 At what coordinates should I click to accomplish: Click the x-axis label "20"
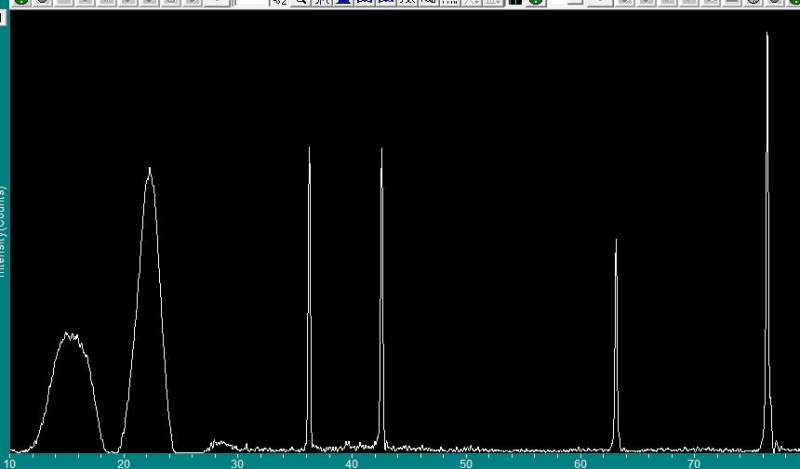coord(123,464)
